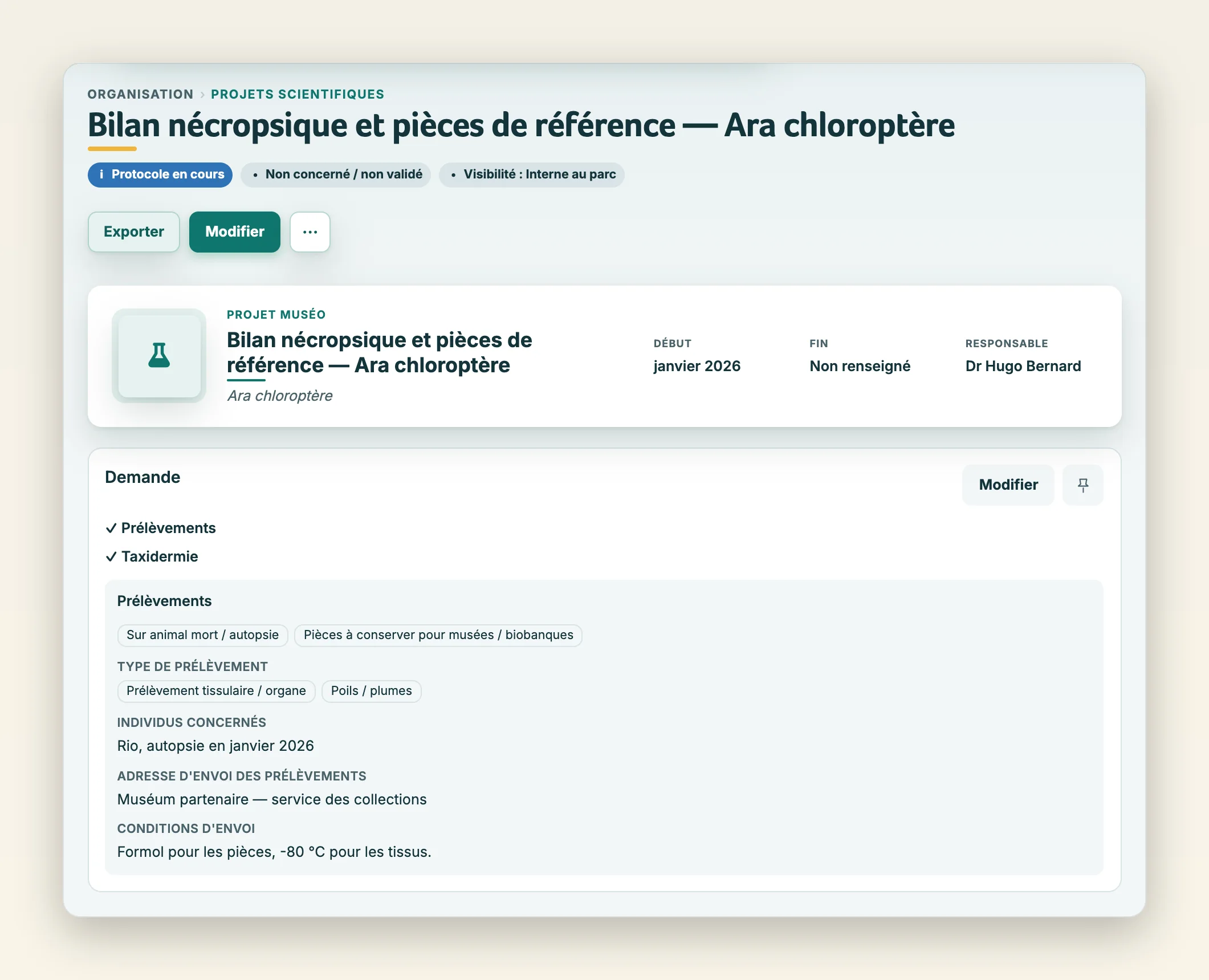This screenshot has width=1209, height=980.
Task: Click the Individus concernés label
Action: click(x=192, y=723)
